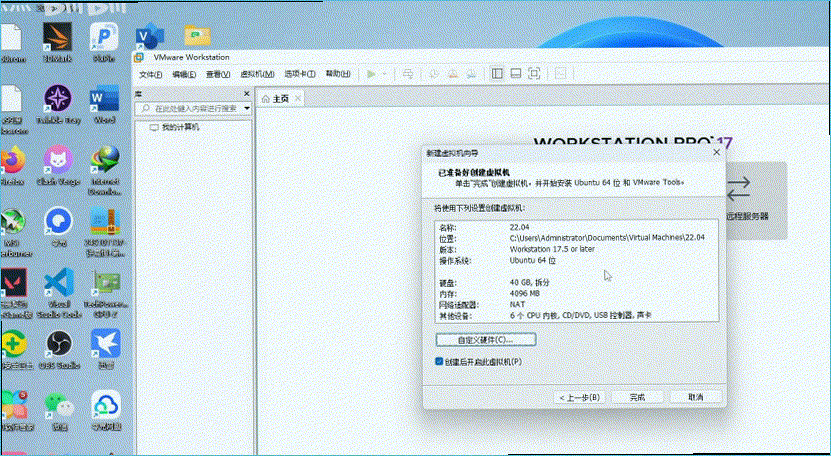Click the name value 22.04 in summary

pyautogui.click(x=519, y=227)
